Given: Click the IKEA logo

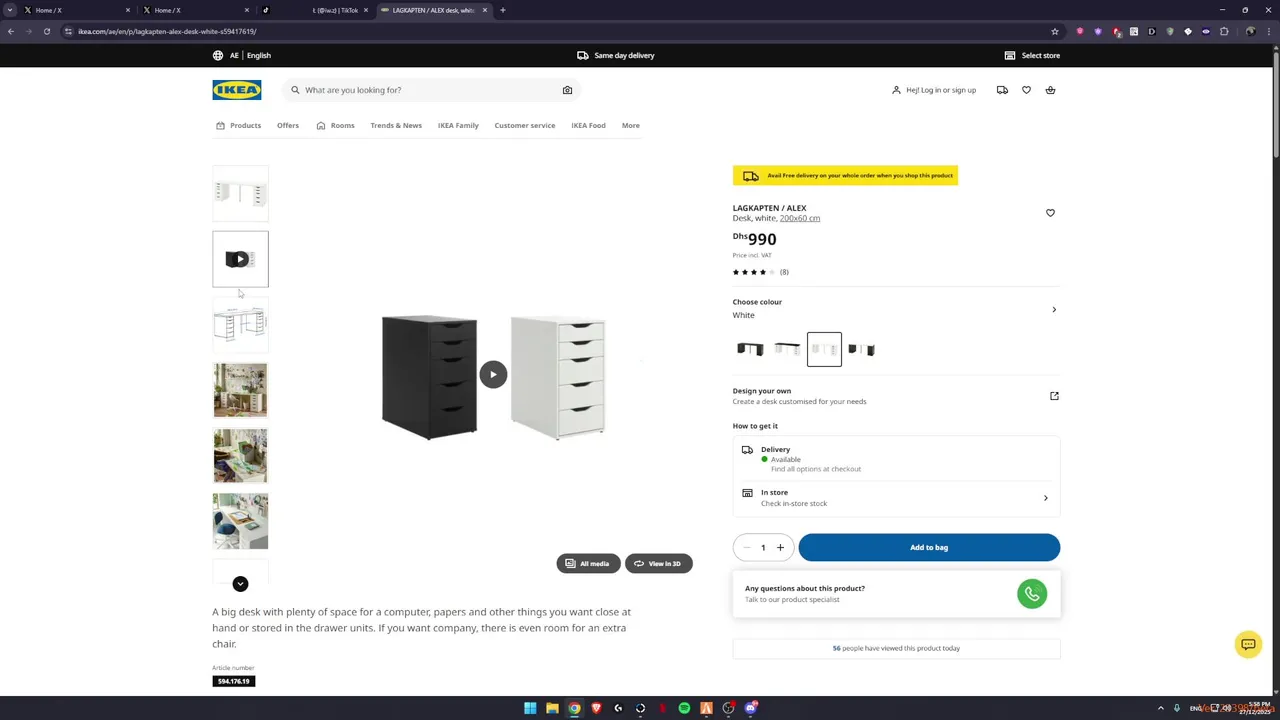Looking at the screenshot, I should click(x=237, y=90).
